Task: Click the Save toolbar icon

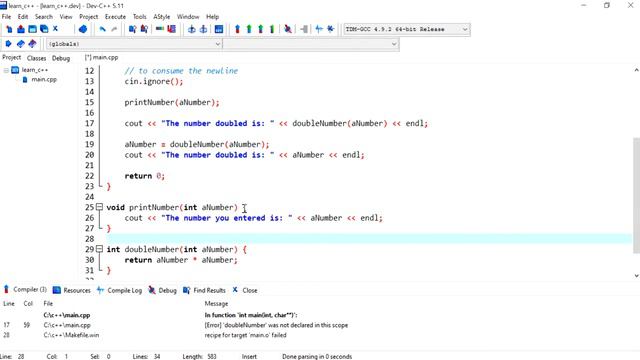Action: tap(32, 29)
